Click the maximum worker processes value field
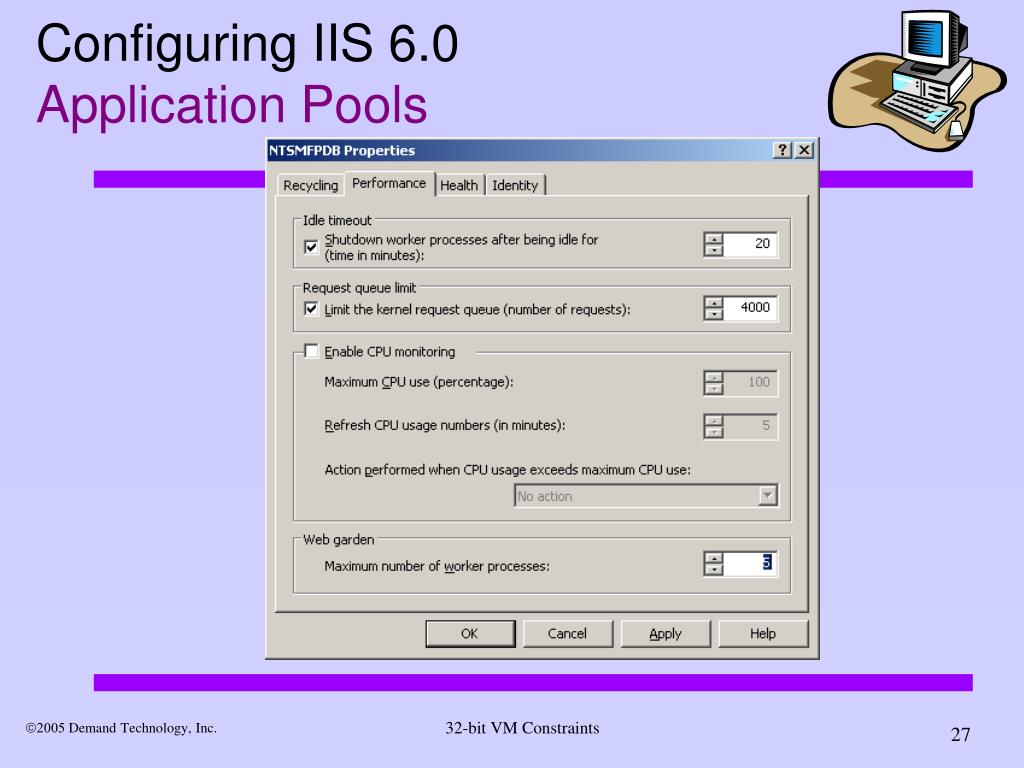The height and width of the screenshot is (768, 1024). point(750,564)
